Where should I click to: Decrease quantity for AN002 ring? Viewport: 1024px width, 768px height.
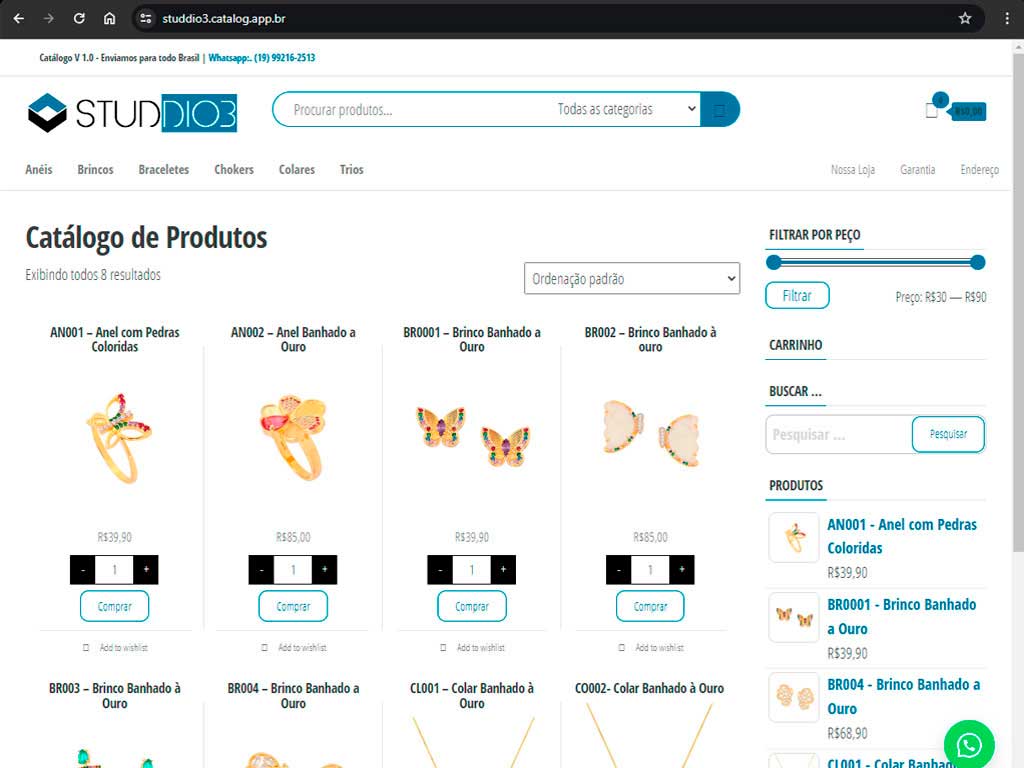pyautogui.click(x=261, y=569)
